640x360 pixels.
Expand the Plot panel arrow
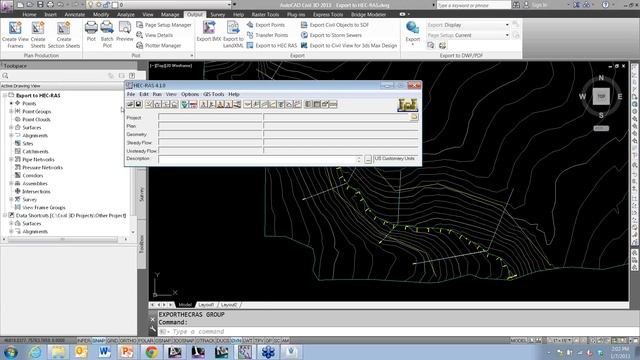(191, 56)
